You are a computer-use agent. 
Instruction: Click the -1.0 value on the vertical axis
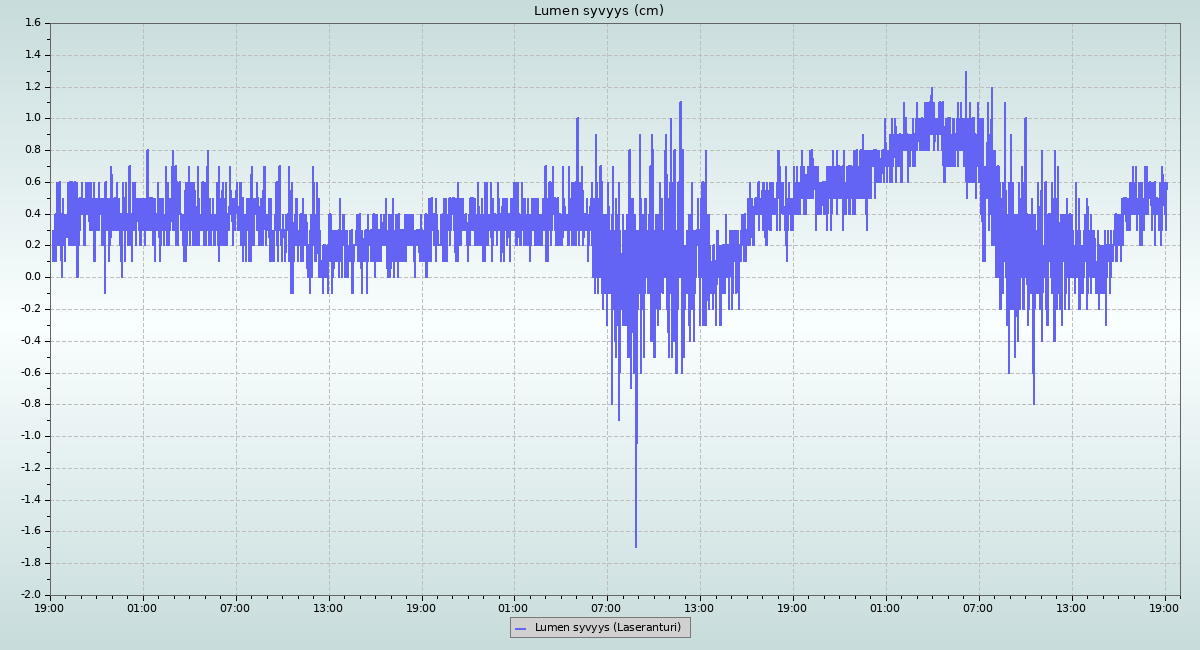pos(29,436)
